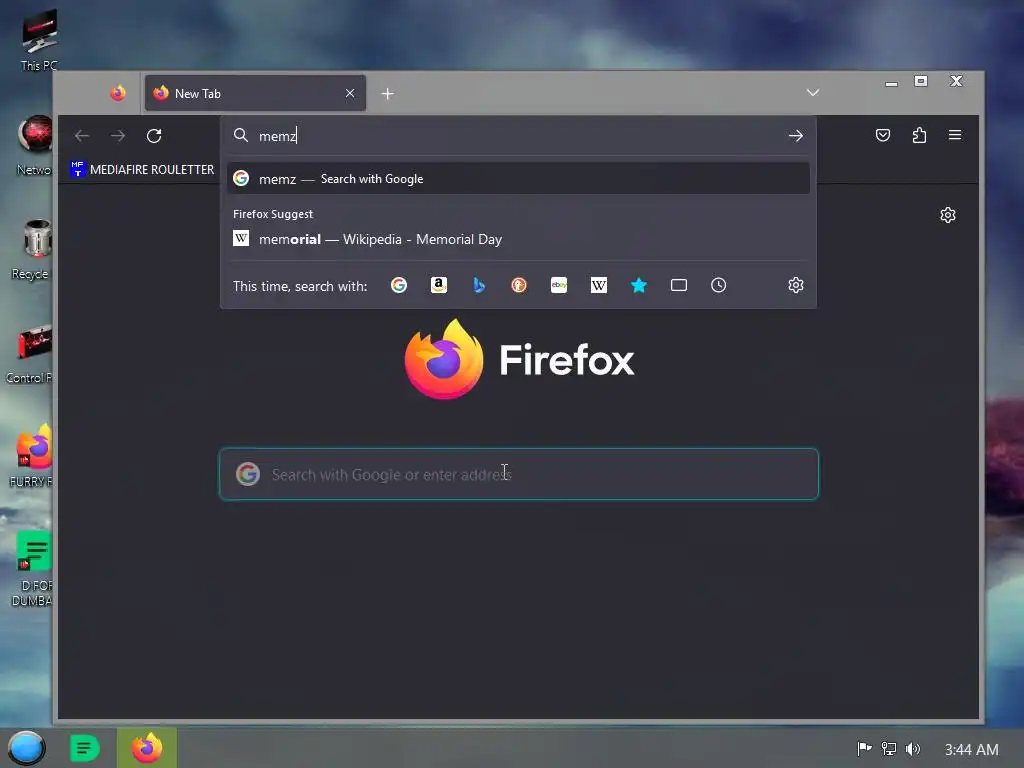Open a new tab with plus button
Image resolution: width=1024 pixels, height=768 pixels.
coord(387,94)
